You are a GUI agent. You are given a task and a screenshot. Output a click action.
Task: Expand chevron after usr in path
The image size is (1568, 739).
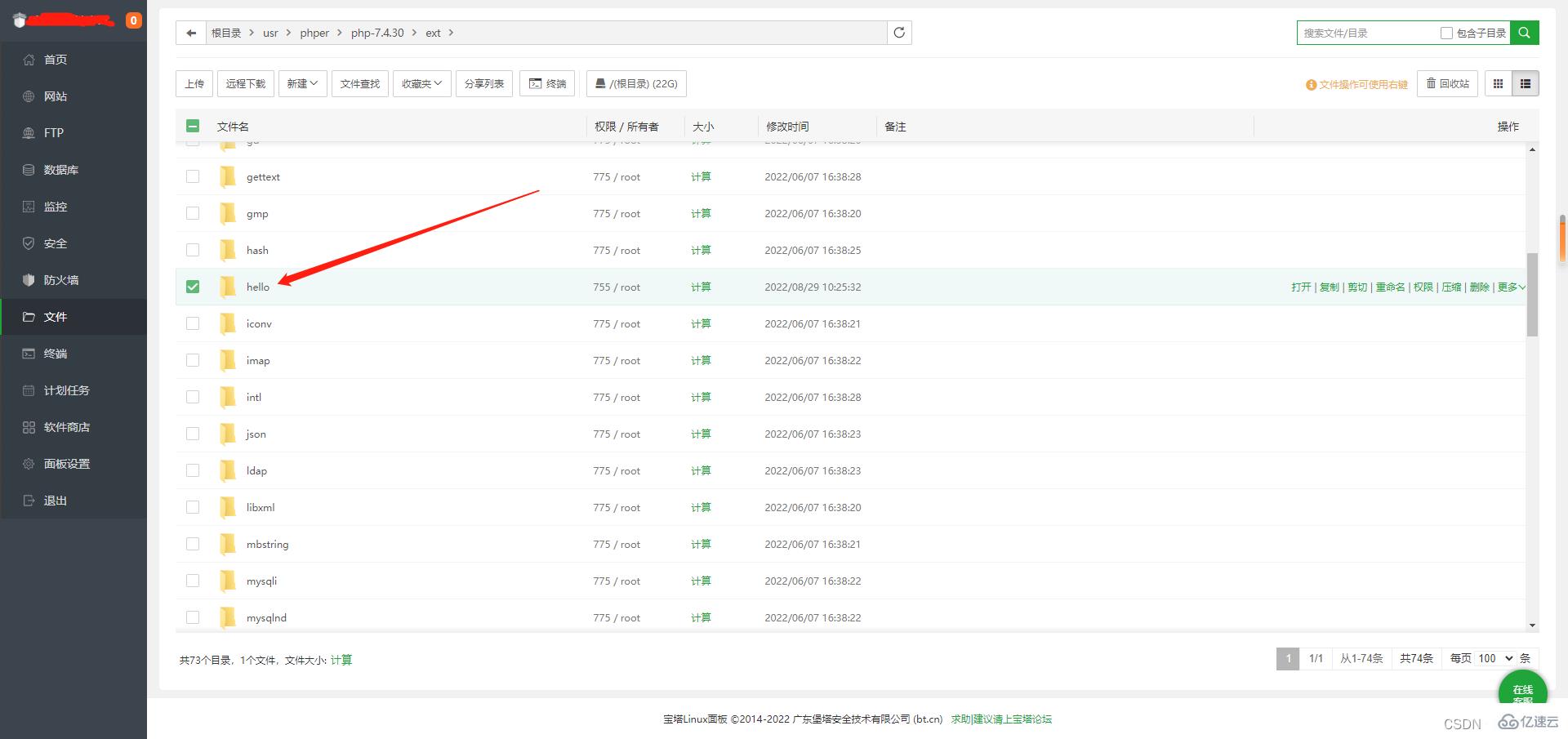288,33
